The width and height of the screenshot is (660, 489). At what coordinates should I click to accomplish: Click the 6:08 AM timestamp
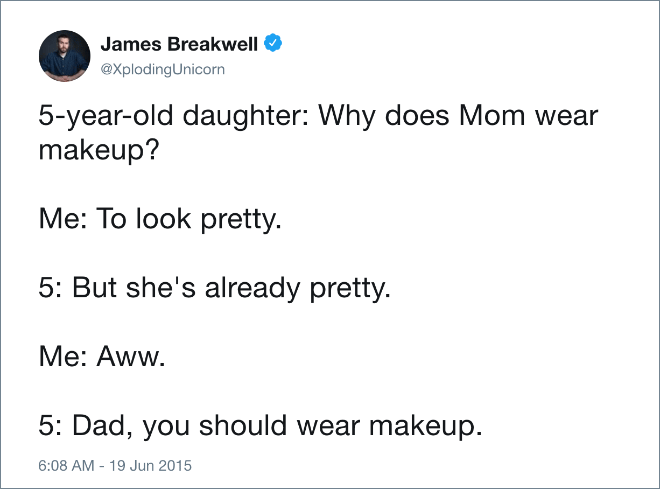click(66, 465)
